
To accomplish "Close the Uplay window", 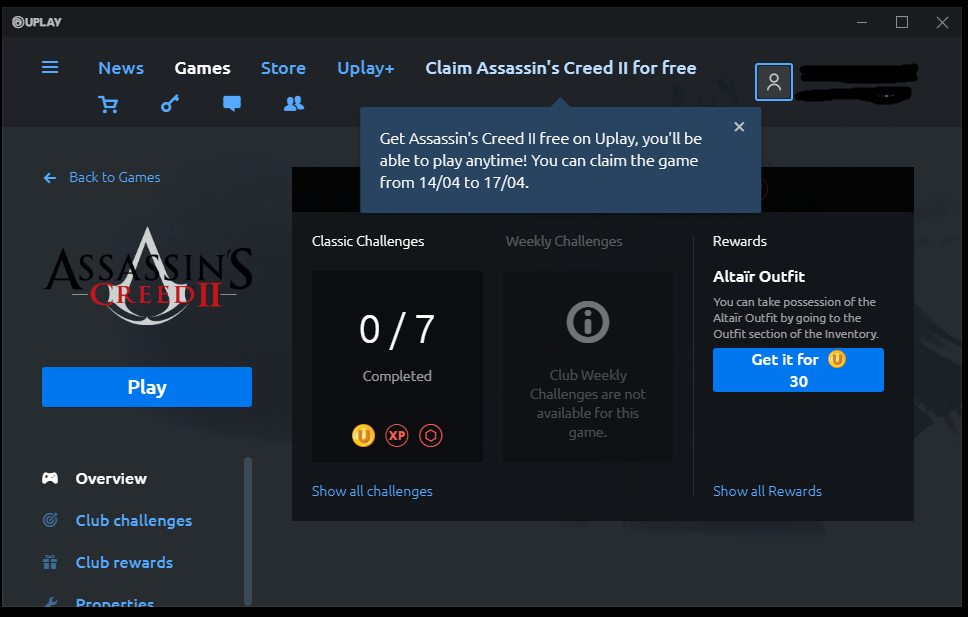I will tap(942, 23).
